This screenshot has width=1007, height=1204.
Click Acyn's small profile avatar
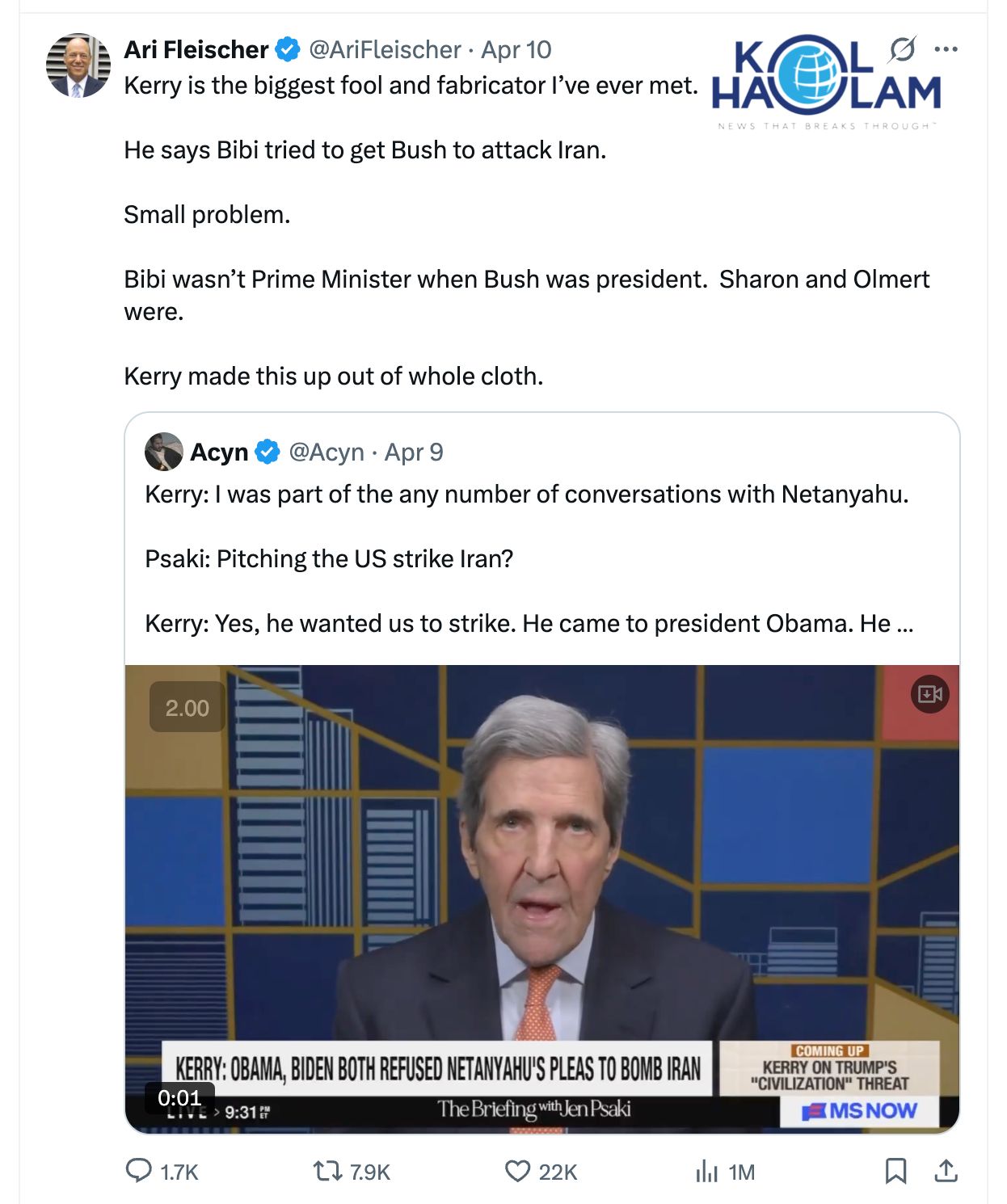163,452
